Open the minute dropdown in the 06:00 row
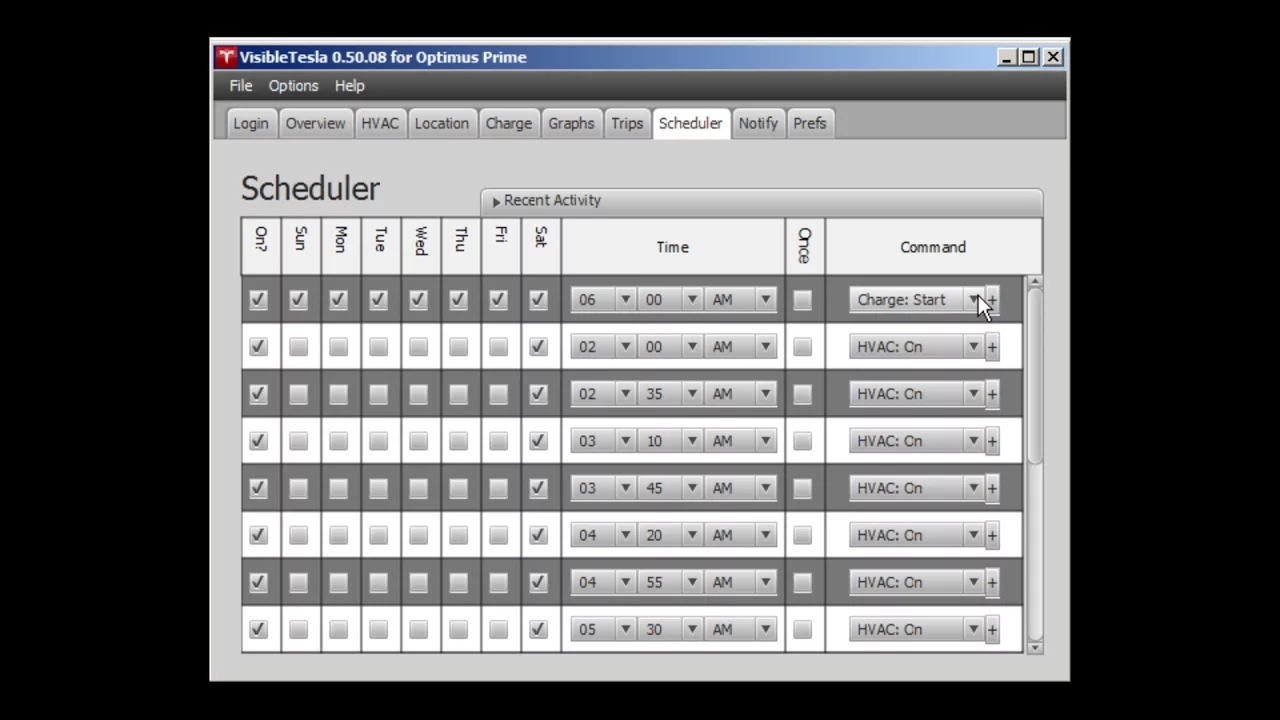 670,300
